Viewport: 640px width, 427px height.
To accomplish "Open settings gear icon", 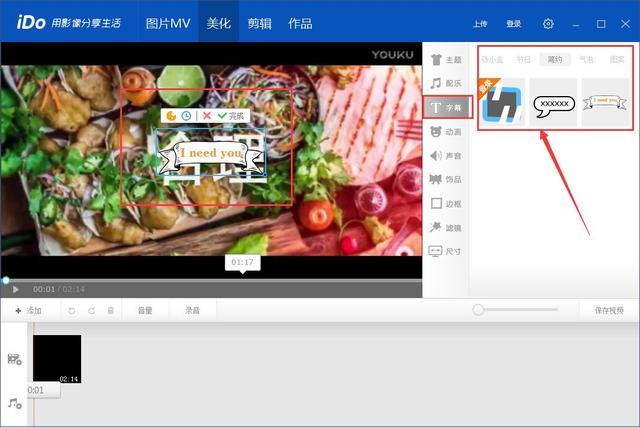I will click(x=548, y=24).
